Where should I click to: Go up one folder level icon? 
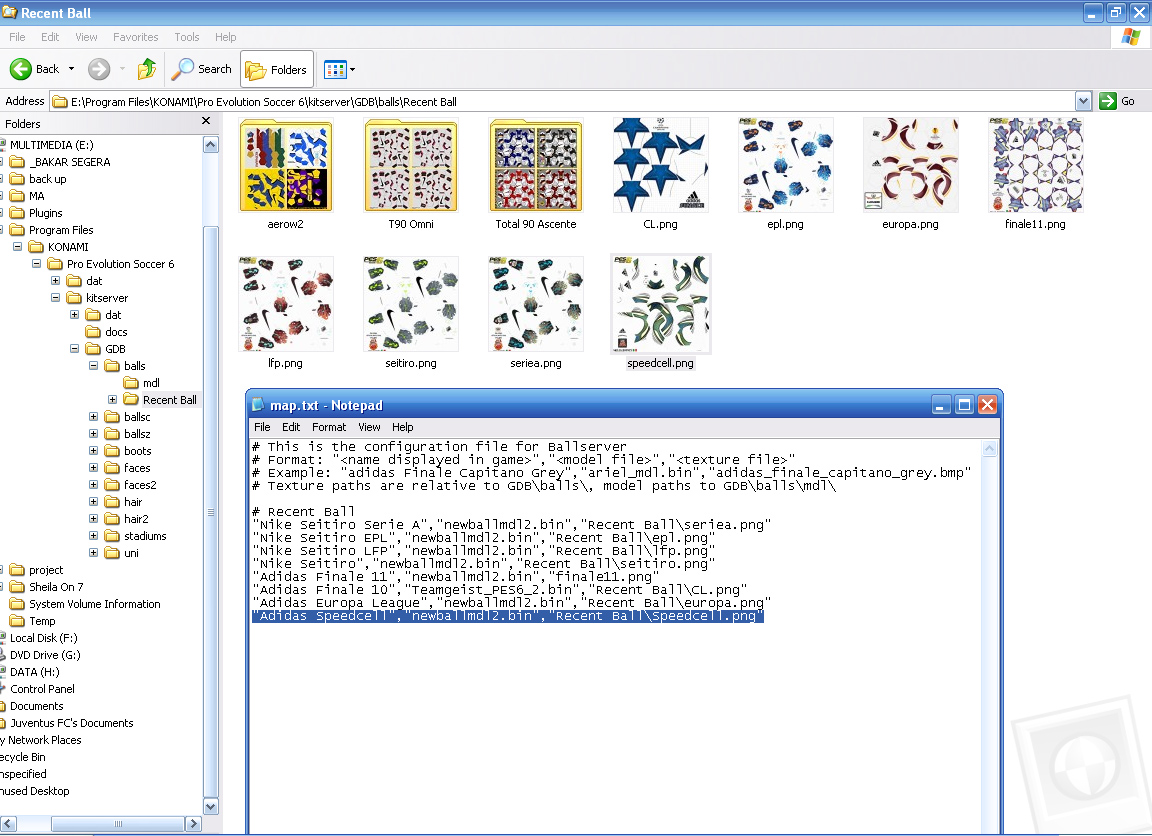[x=147, y=69]
